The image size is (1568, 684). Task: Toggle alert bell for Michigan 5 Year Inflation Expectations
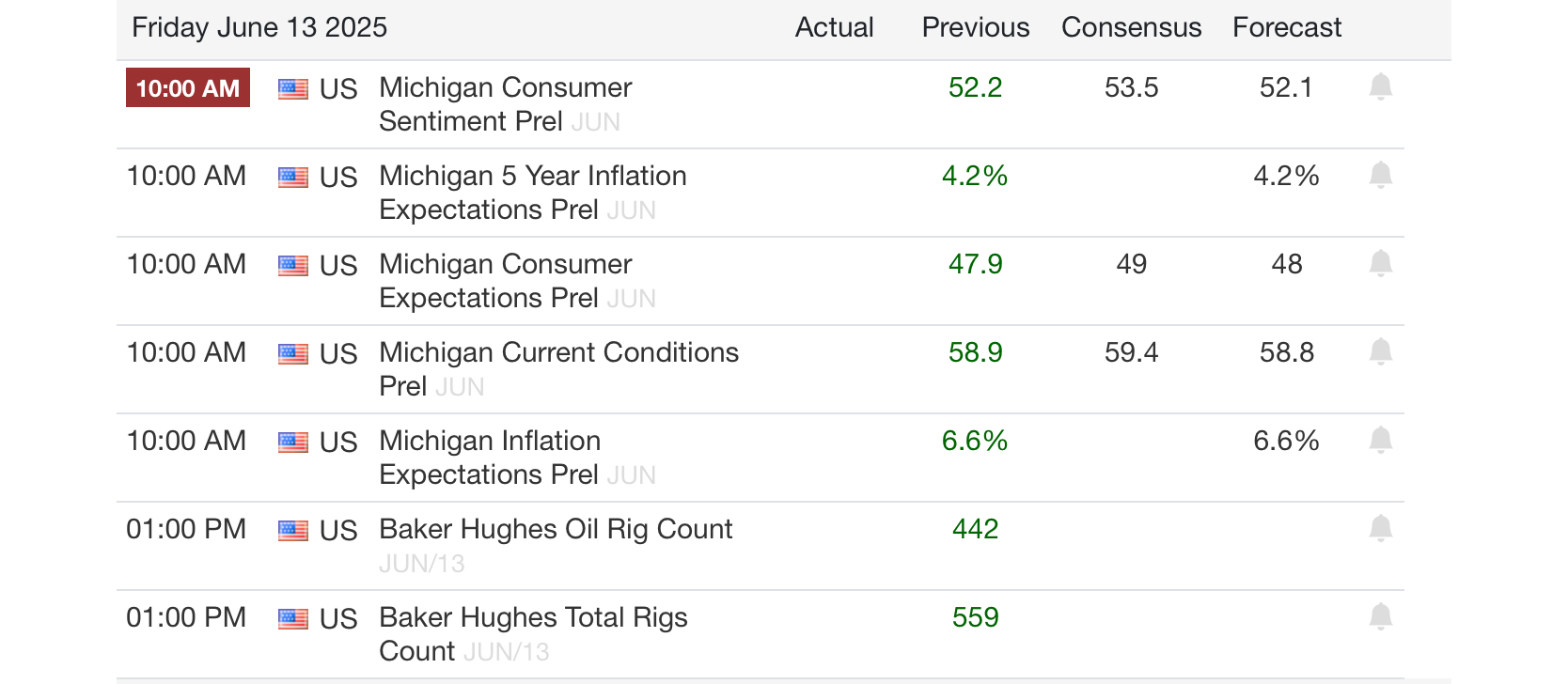coord(1380,176)
